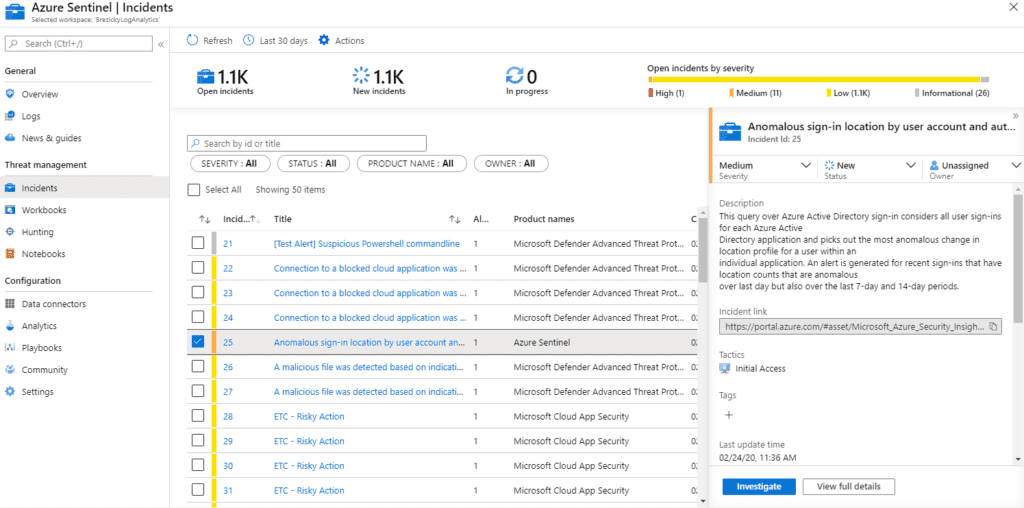Check the box for incident 31

click(198, 490)
